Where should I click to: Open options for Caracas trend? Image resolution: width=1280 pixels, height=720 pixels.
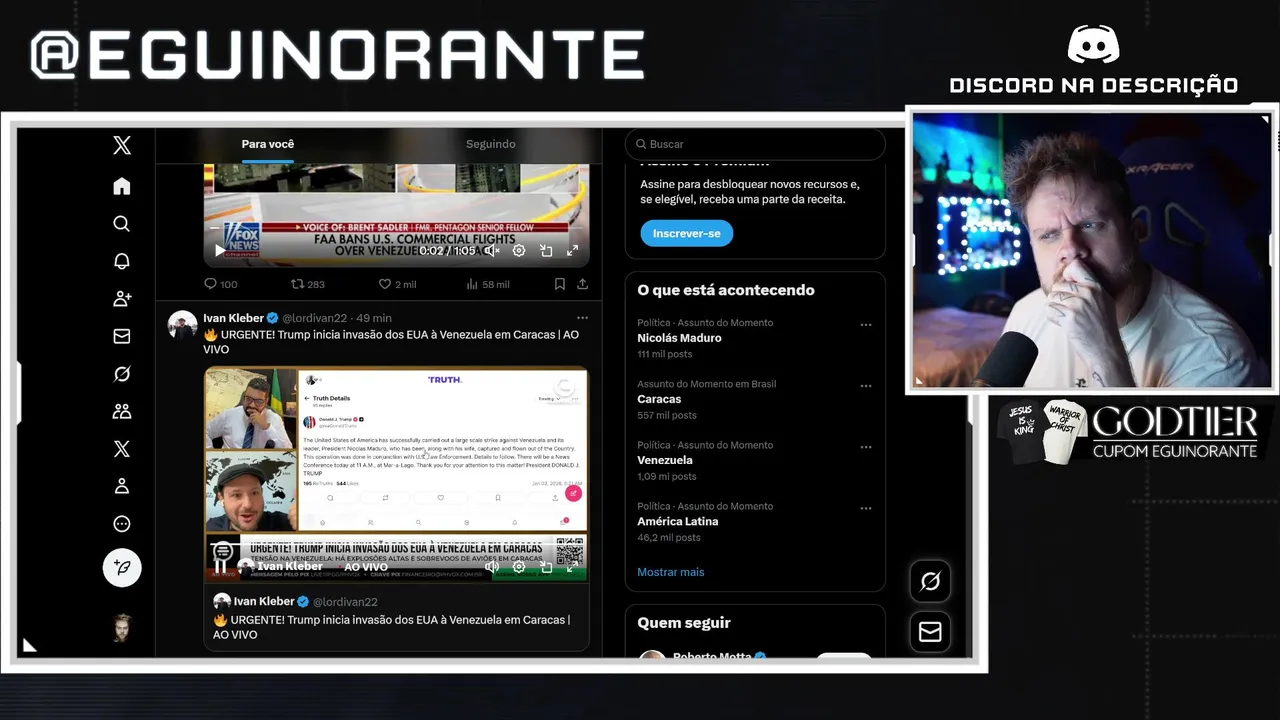click(x=866, y=386)
